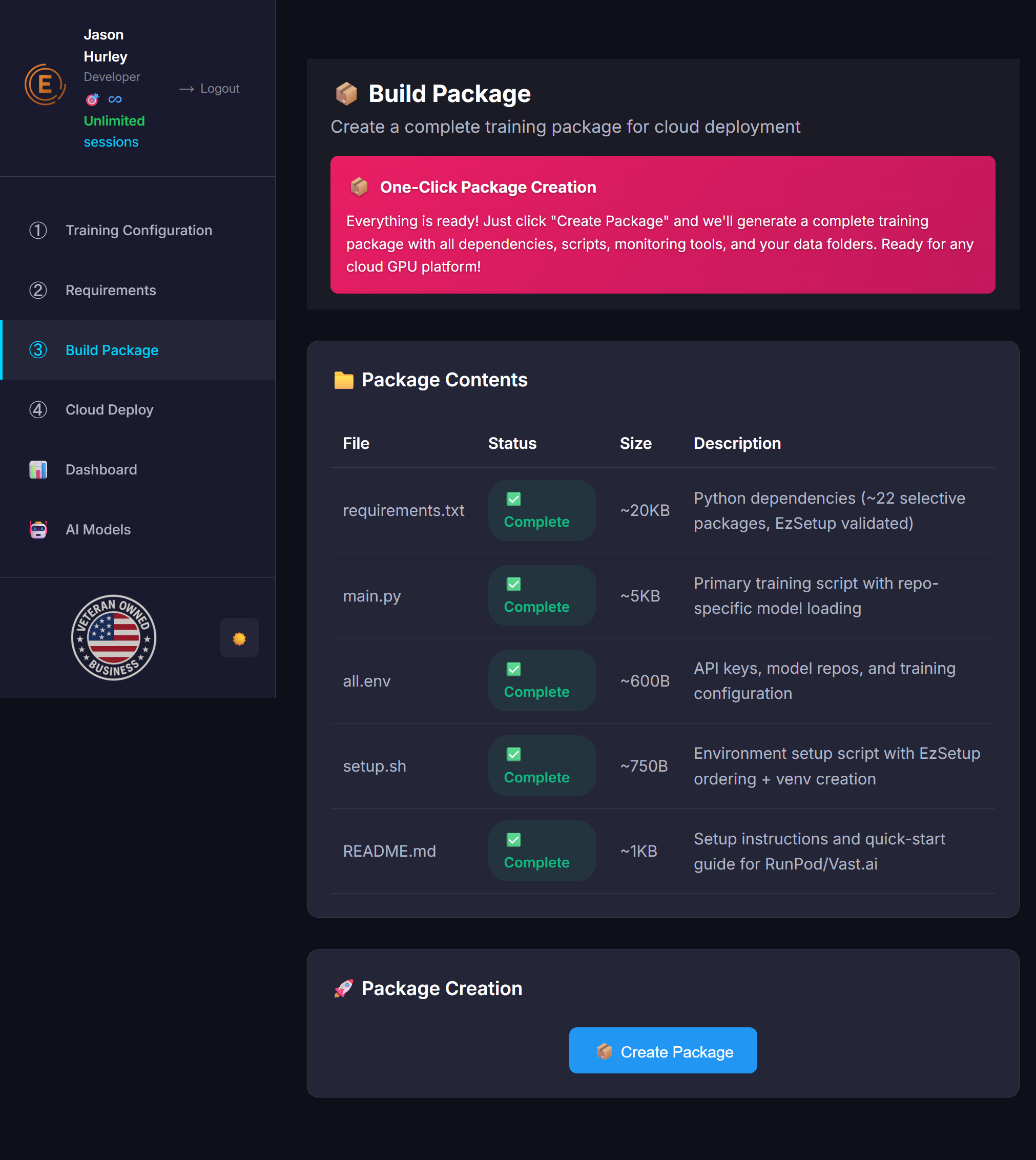Click the infinity icon next to the target
This screenshot has height=1160, width=1036.
click(114, 98)
